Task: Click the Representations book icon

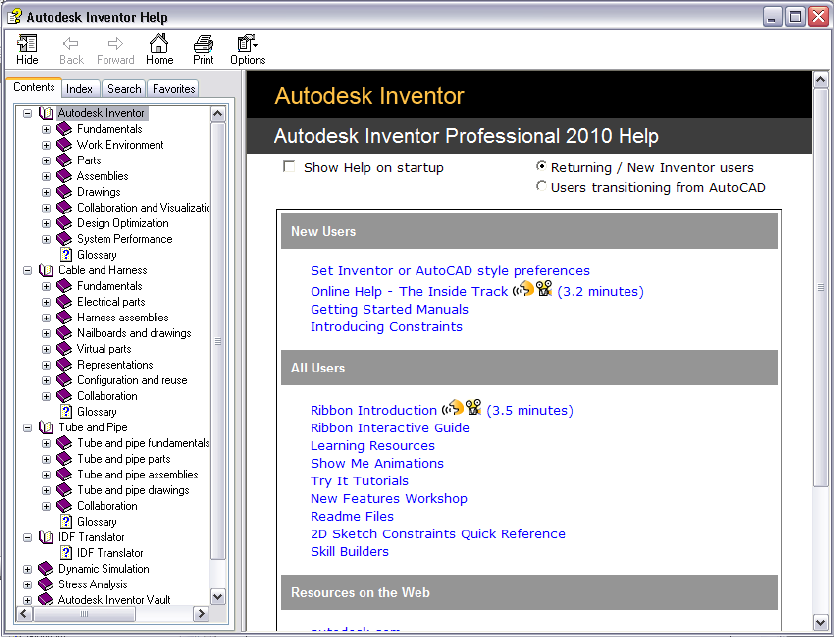Action: tap(64, 365)
